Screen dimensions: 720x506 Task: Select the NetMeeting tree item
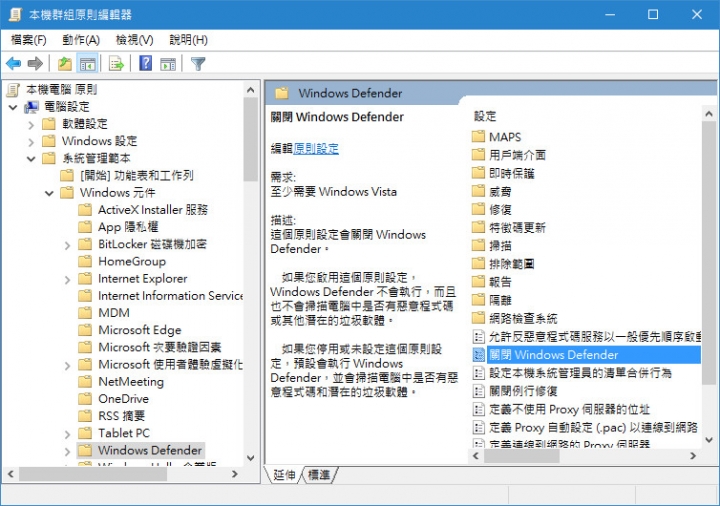click(x=131, y=382)
